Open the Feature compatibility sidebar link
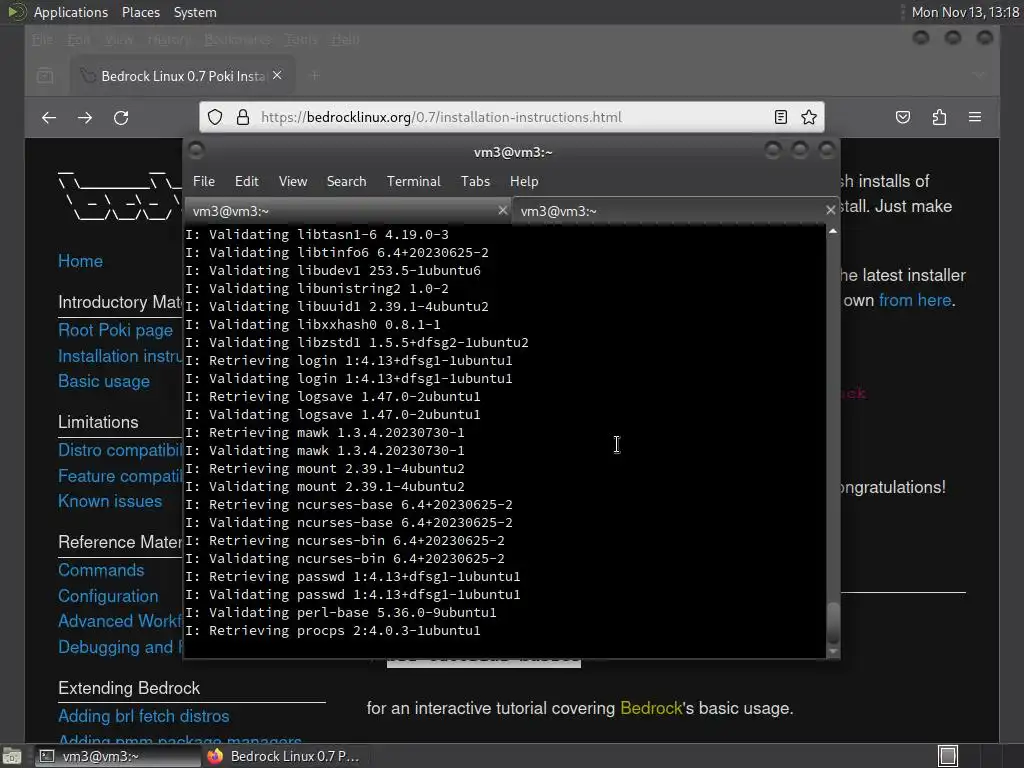Image resolution: width=1024 pixels, height=768 pixels. tap(120, 476)
